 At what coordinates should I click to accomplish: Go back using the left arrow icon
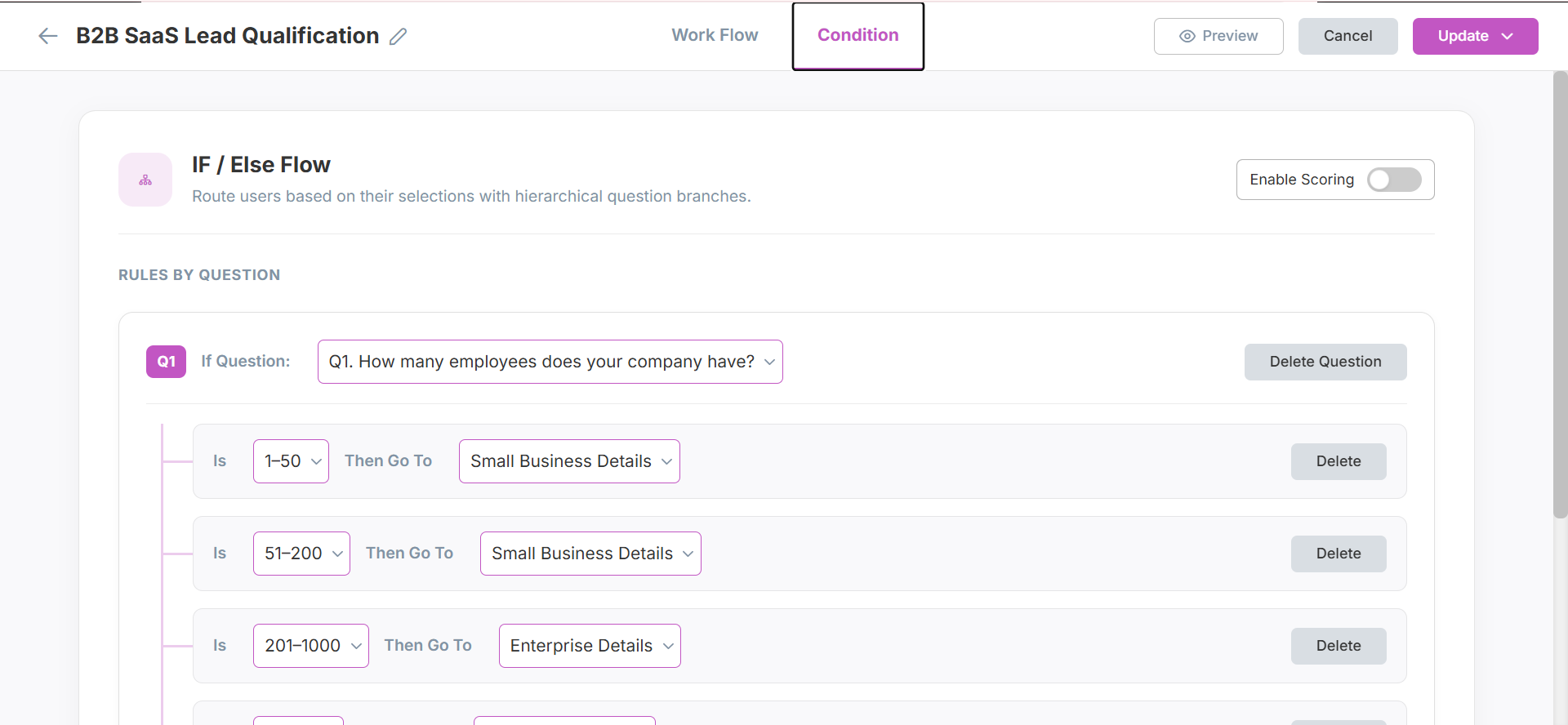[x=48, y=36]
